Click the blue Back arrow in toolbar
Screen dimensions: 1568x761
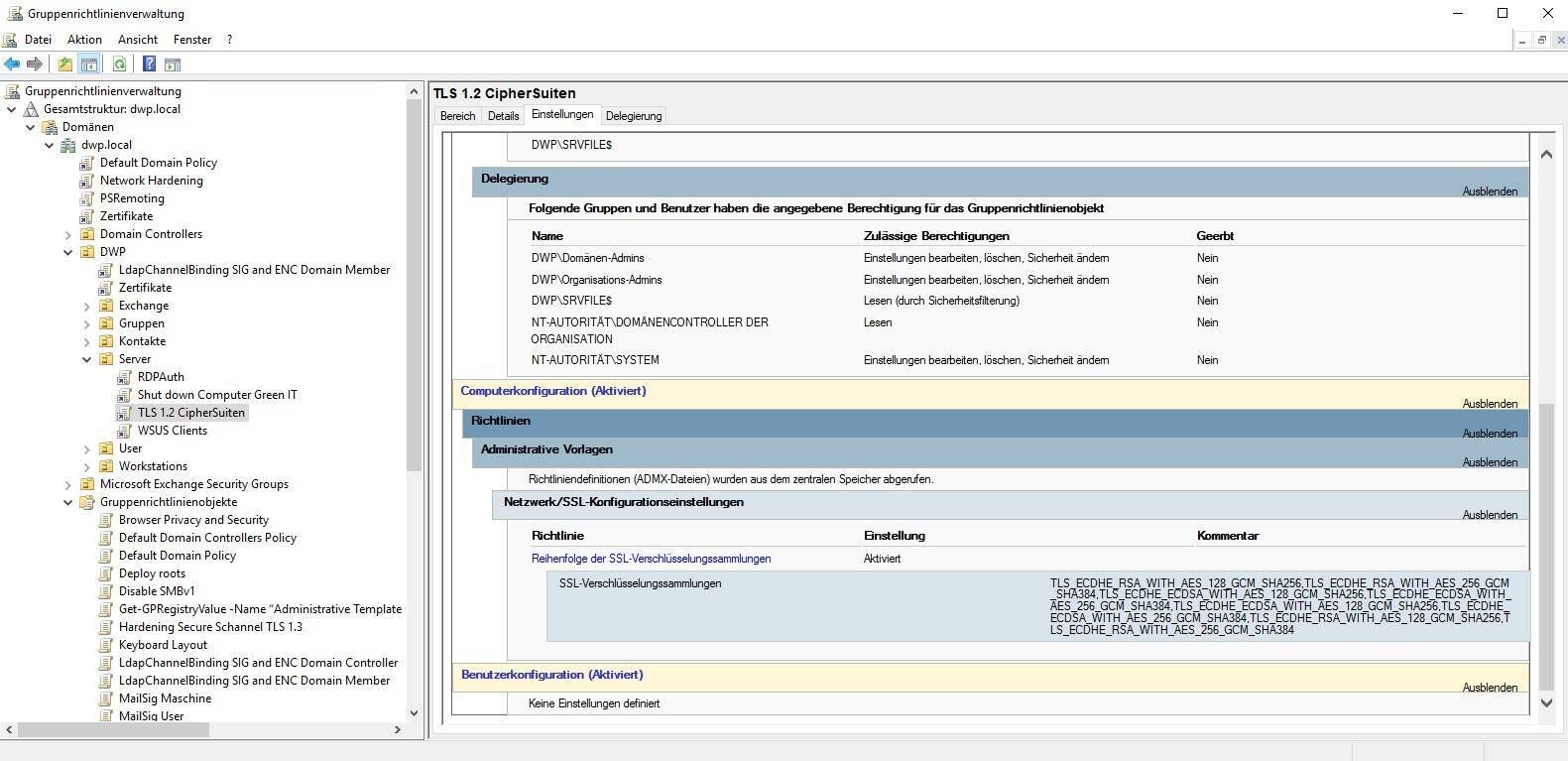click(x=12, y=64)
